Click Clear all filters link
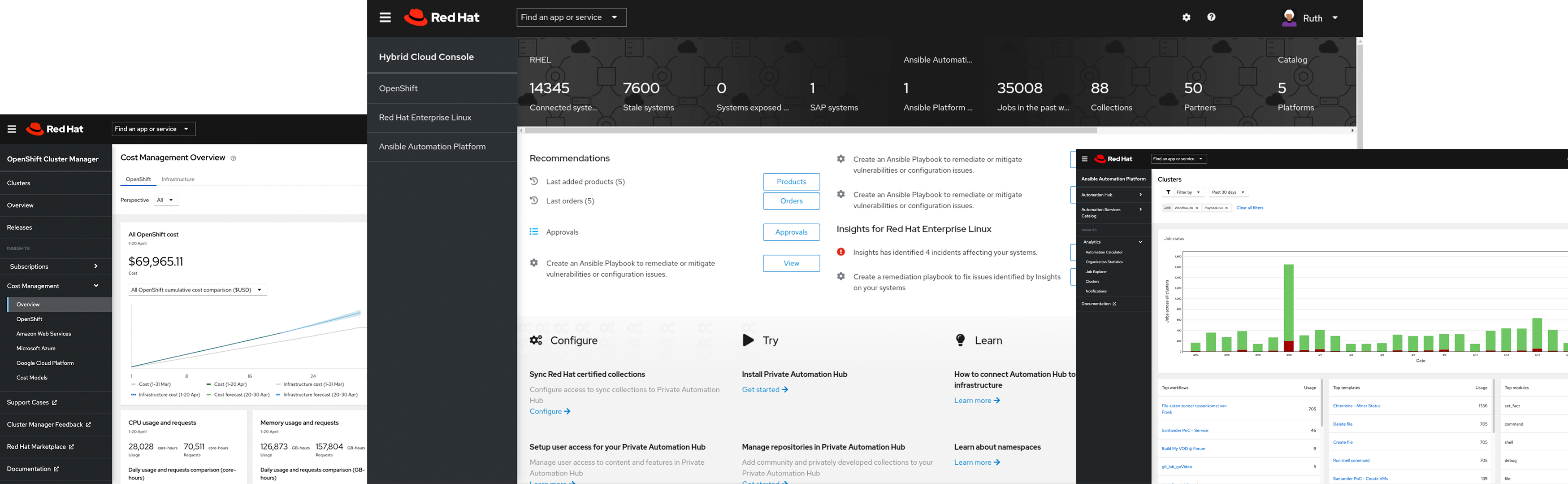Screen dimensions: 1568x484 (1250, 208)
